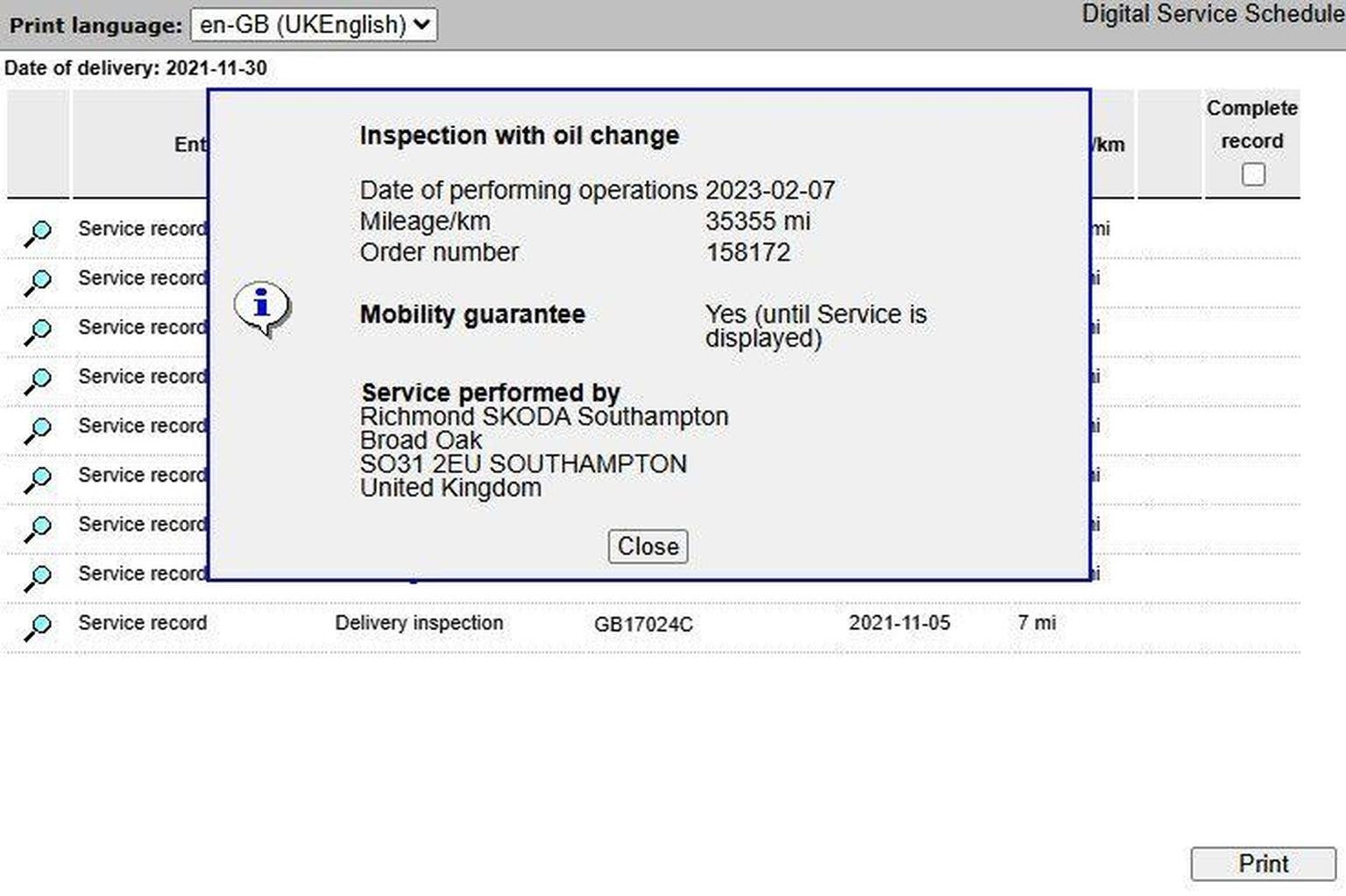This screenshot has width=1346, height=896.
Task: Click magnifier icon on third service record
Action: coord(38,331)
